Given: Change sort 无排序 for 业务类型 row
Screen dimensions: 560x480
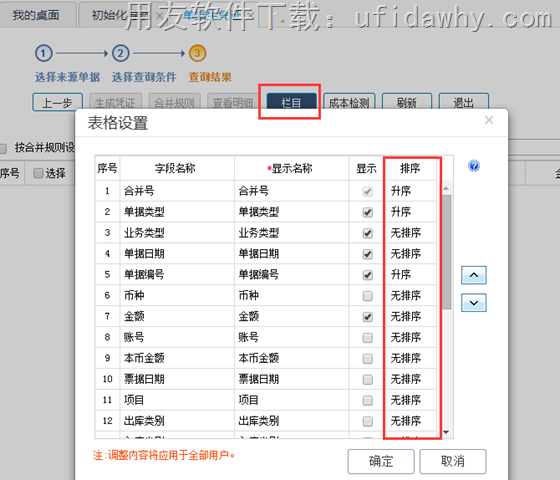Looking at the screenshot, I should 411,233.
